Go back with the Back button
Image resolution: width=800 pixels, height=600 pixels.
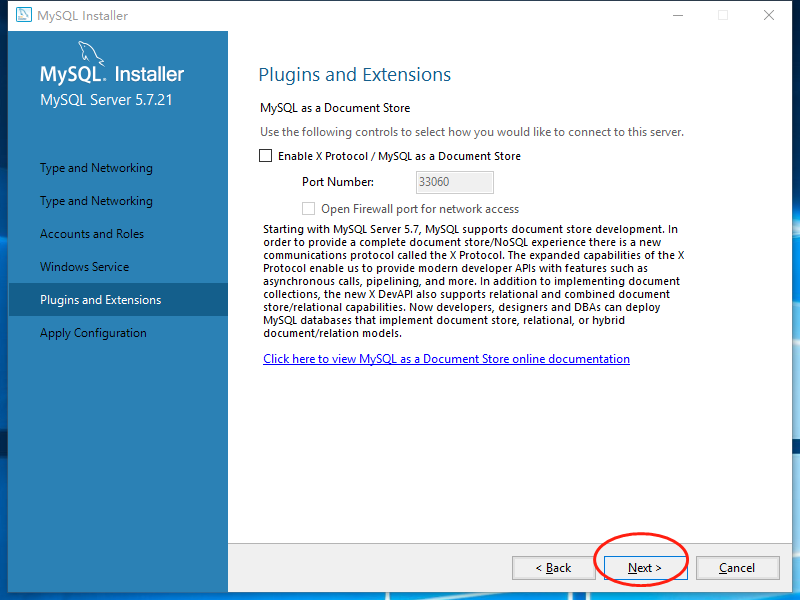(x=554, y=568)
